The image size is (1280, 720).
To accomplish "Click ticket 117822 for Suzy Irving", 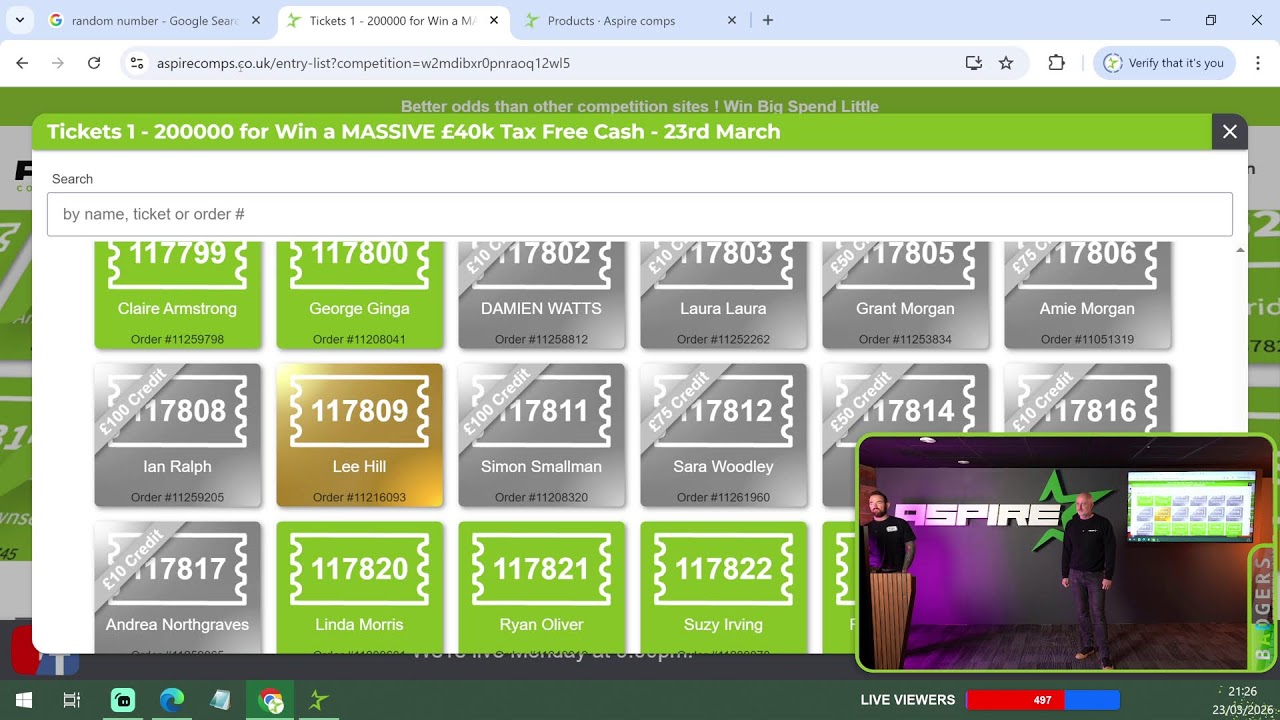I will (x=723, y=587).
